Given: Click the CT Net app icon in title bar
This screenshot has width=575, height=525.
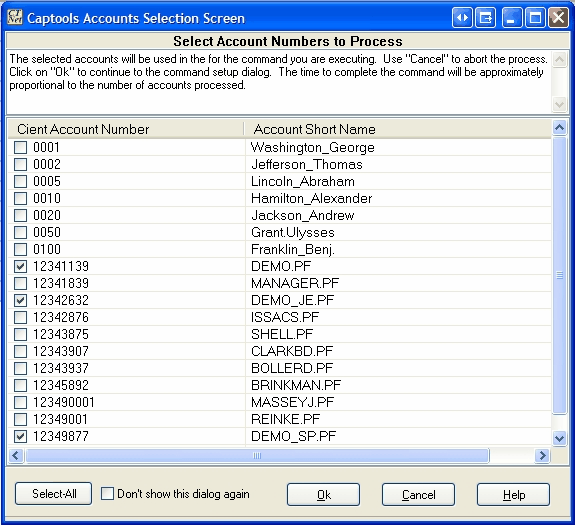Looking at the screenshot, I should 15,17.
